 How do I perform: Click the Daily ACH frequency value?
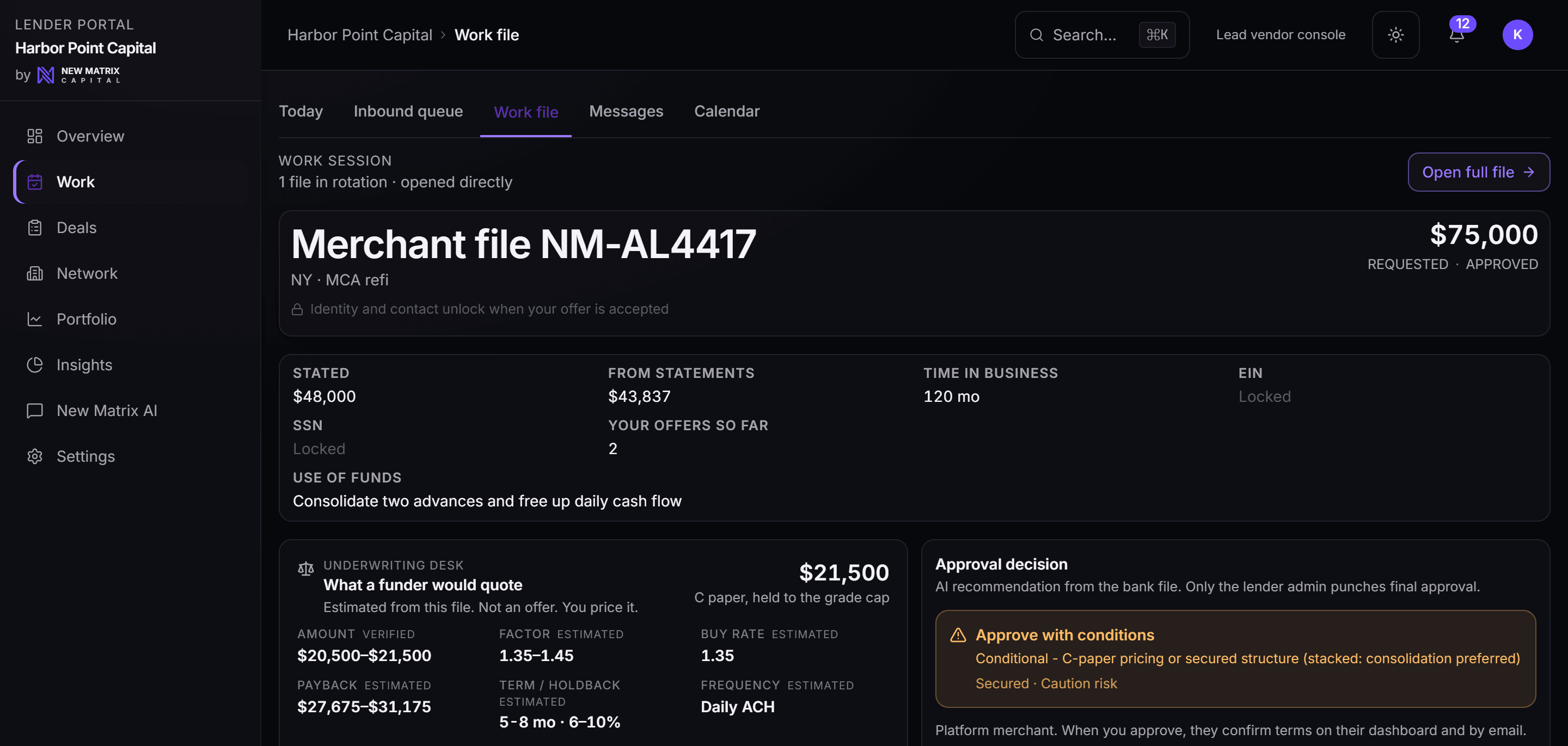737,706
